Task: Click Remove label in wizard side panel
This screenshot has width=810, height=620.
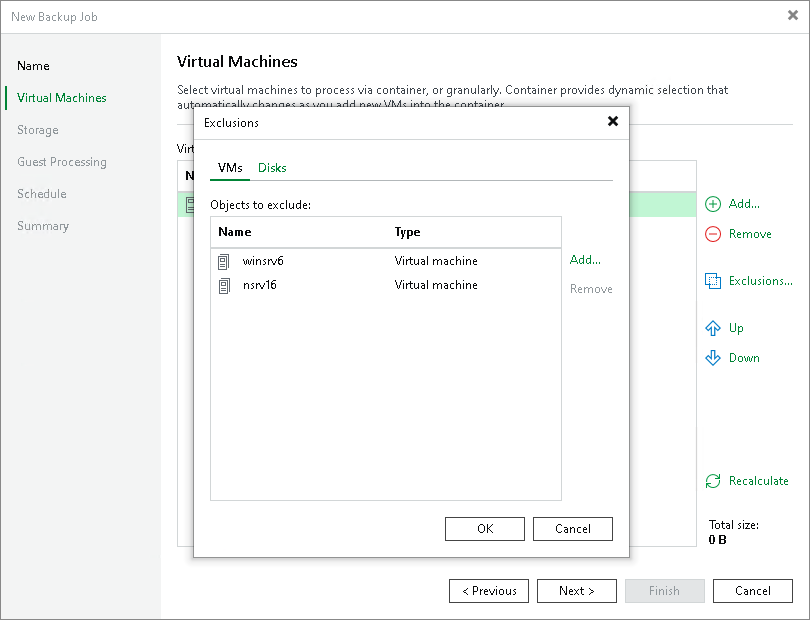Action: coord(751,234)
